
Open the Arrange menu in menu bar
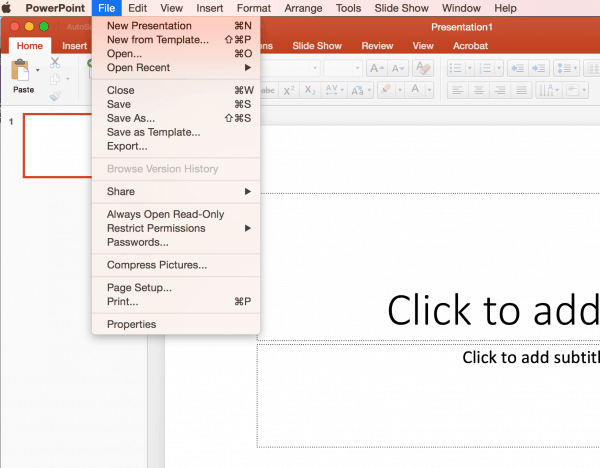pos(303,8)
